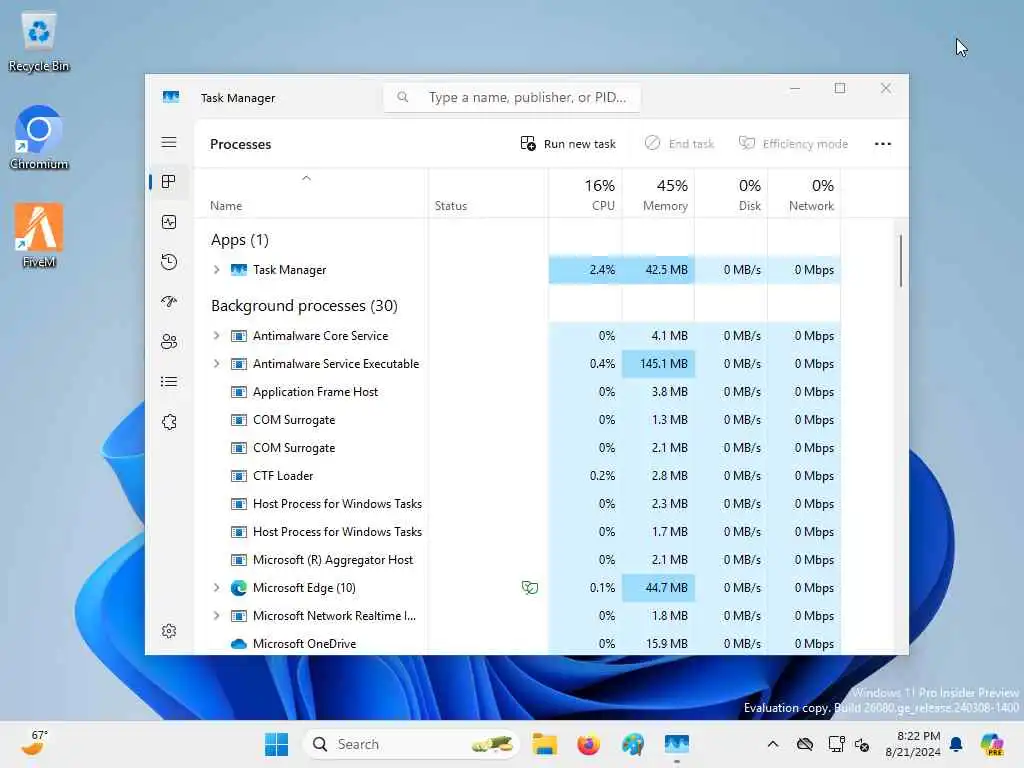Open the Windows Start button
Image resolution: width=1024 pixels, height=768 pixels.
tap(276, 744)
